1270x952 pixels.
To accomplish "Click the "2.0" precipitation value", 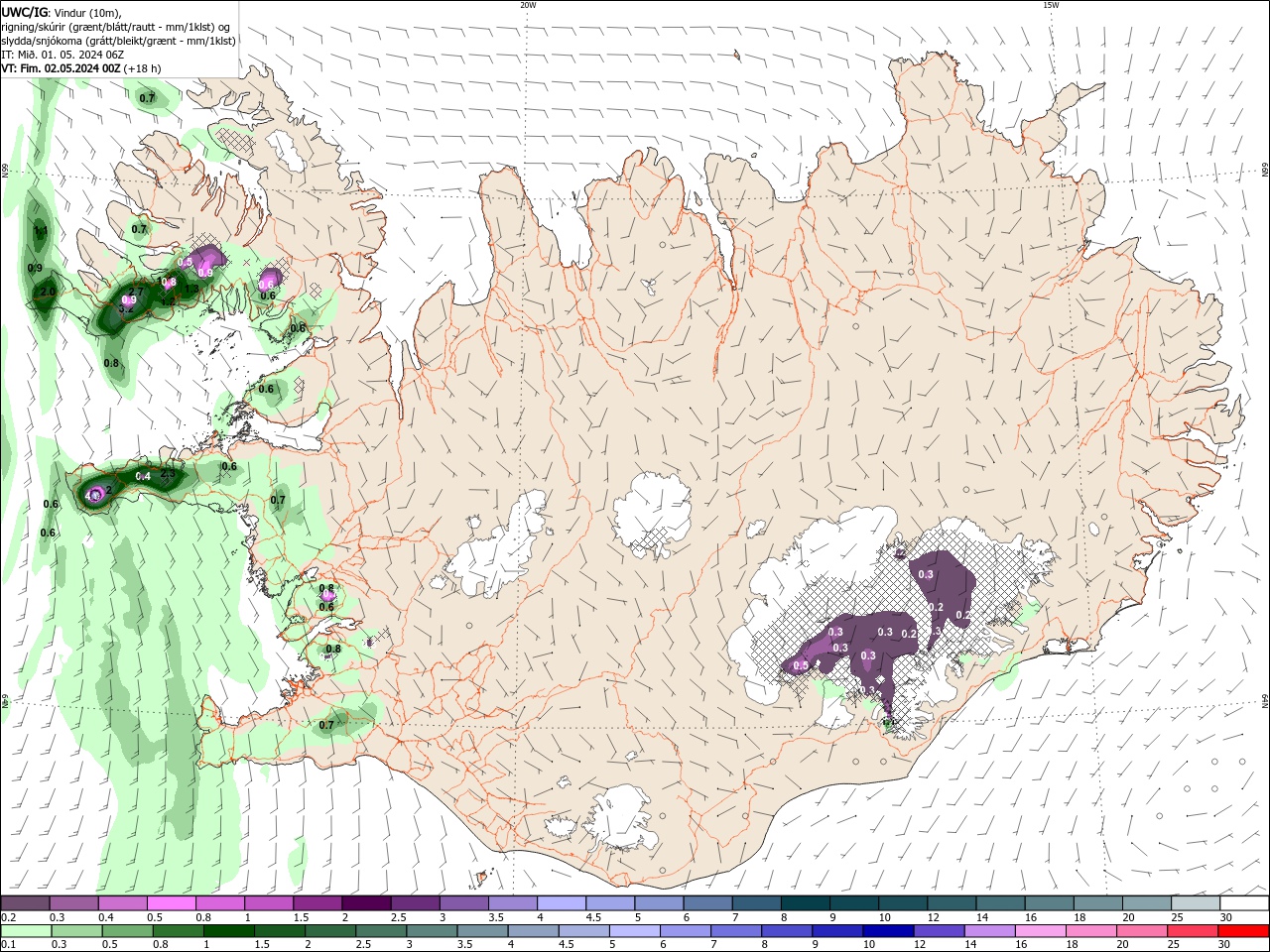I will pyautogui.click(x=47, y=293).
